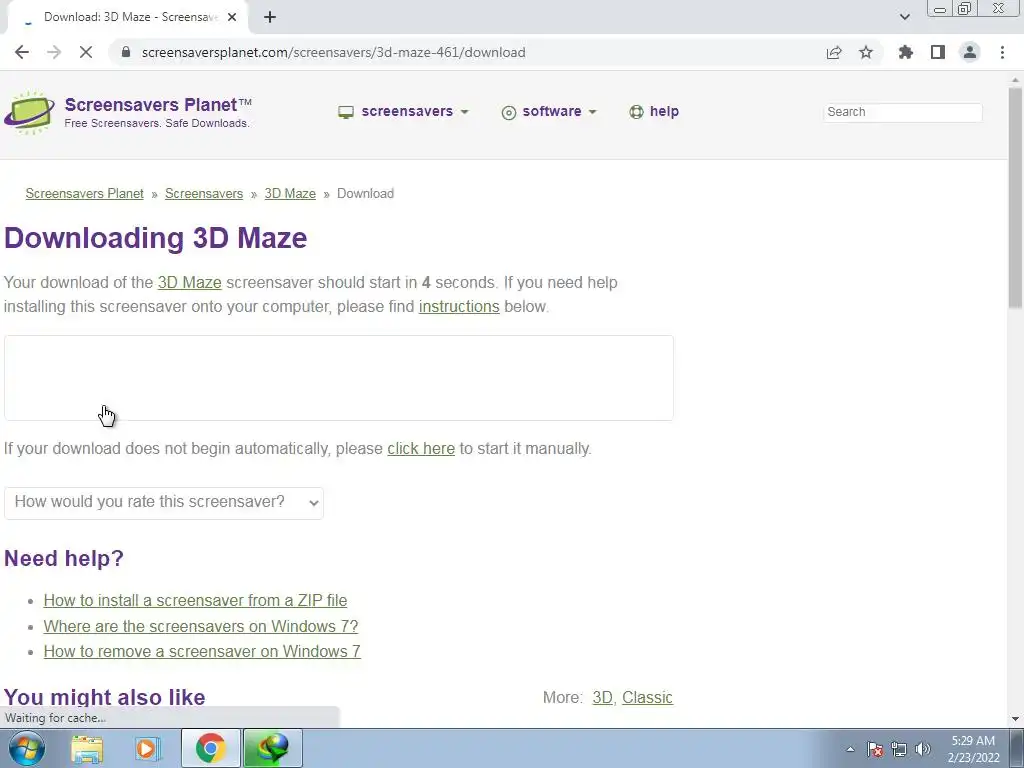Close the 3D Maze download tab
The width and height of the screenshot is (1024, 768).
(x=232, y=17)
